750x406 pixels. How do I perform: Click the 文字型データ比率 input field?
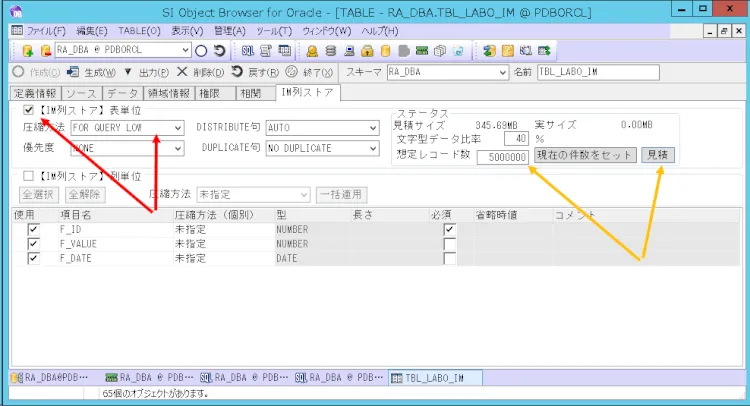516,139
